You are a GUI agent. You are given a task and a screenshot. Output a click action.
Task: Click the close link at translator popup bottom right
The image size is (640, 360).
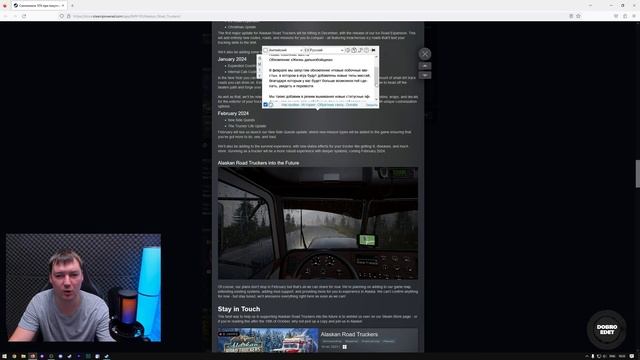click(x=371, y=105)
